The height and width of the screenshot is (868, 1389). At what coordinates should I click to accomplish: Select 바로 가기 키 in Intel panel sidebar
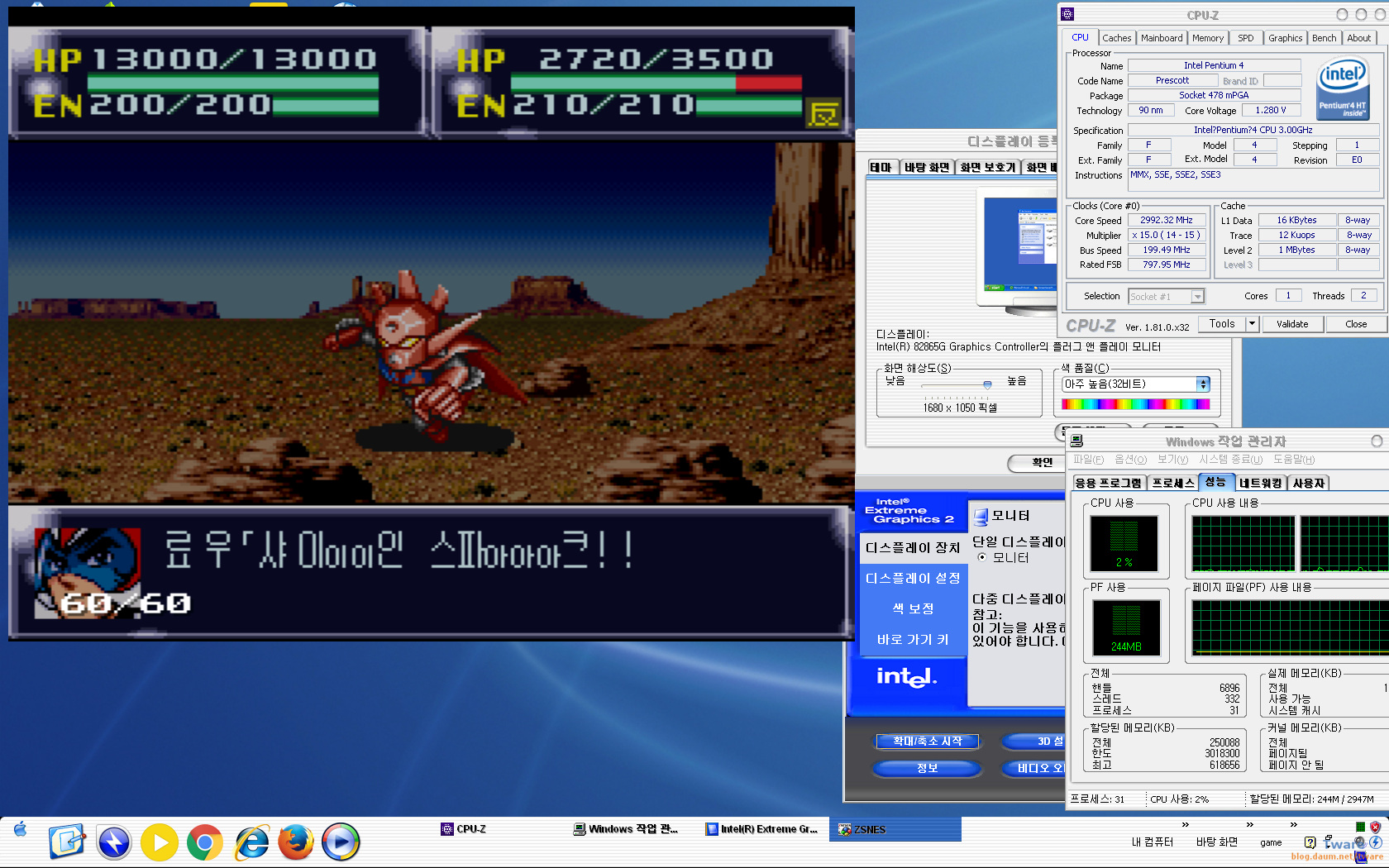(913, 639)
